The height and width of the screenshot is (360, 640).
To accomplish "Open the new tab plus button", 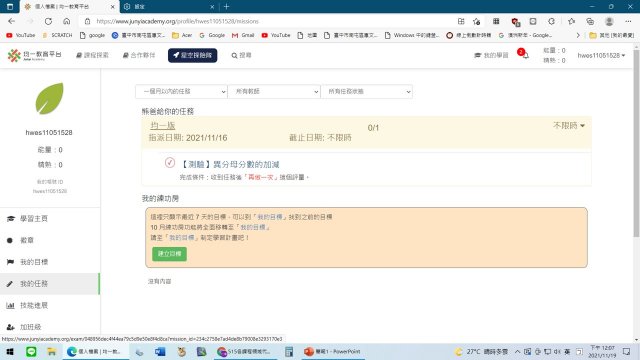I will (227, 7).
